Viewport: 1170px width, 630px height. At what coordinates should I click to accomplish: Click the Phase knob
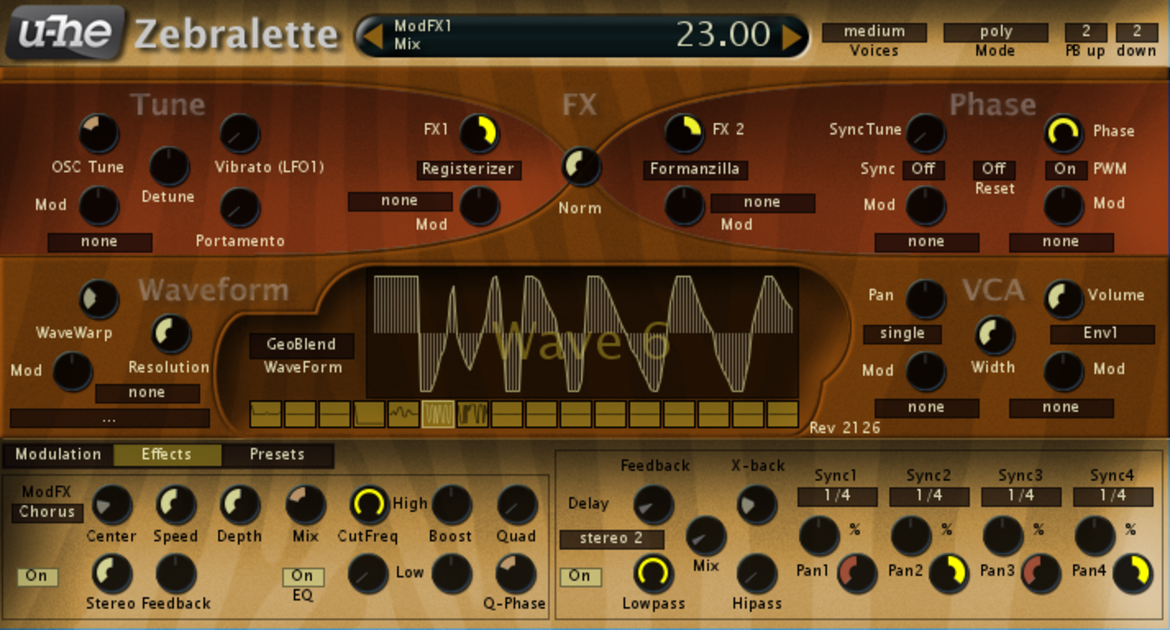point(1063,134)
